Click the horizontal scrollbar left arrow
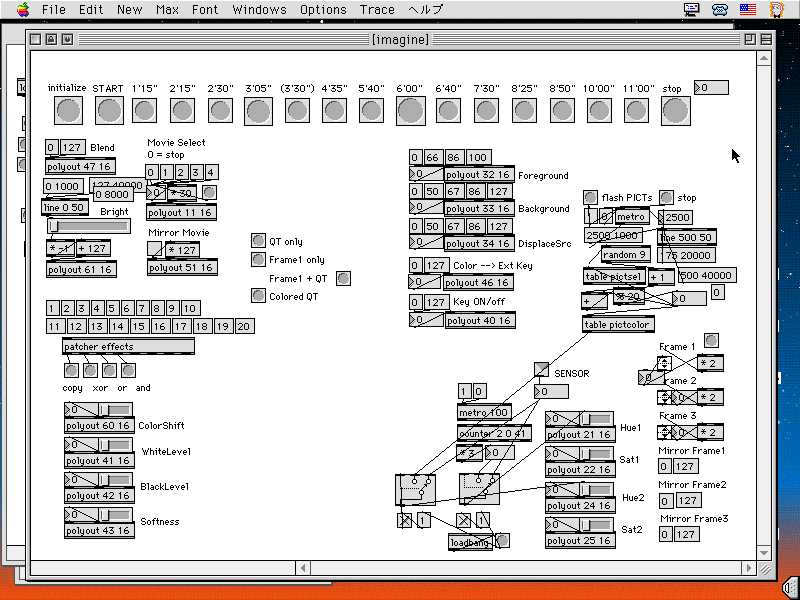800x600 pixels. 303,567
